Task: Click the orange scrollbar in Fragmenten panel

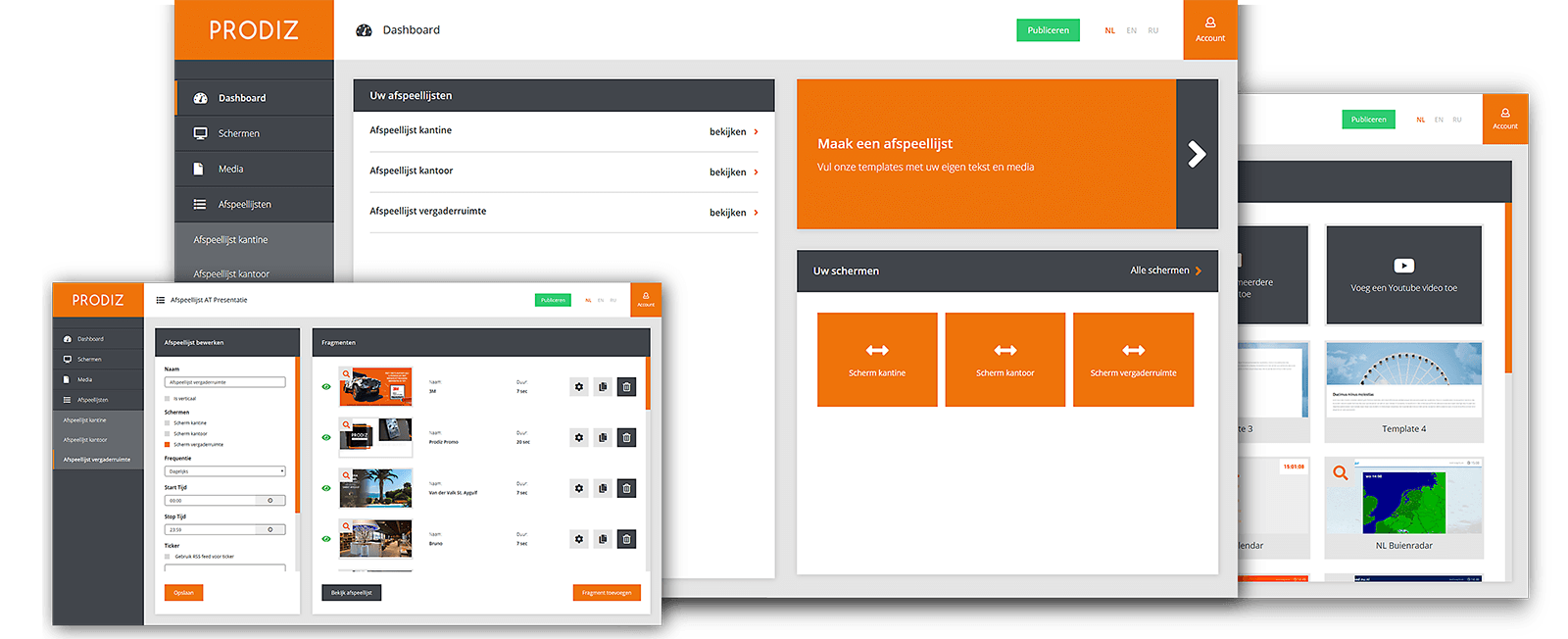Action: click(x=647, y=382)
